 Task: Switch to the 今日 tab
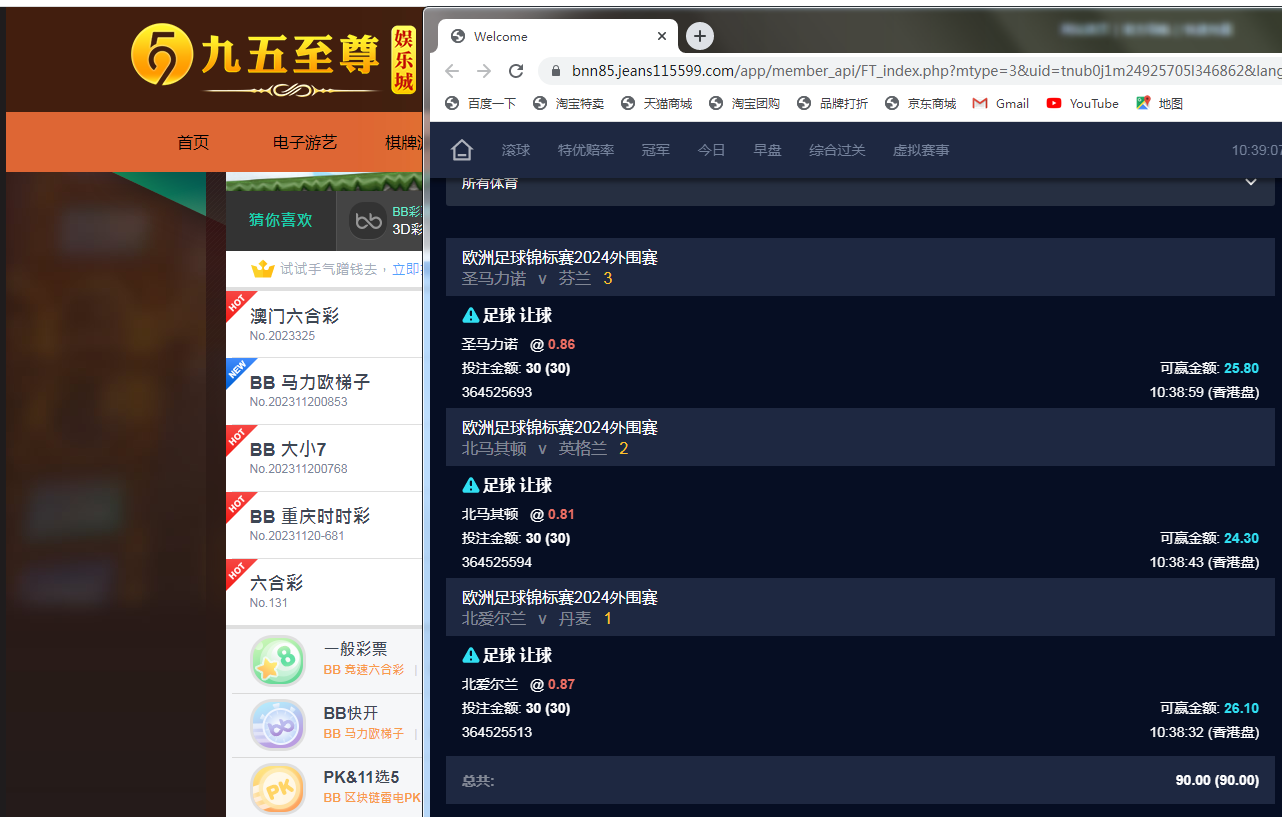(x=712, y=150)
